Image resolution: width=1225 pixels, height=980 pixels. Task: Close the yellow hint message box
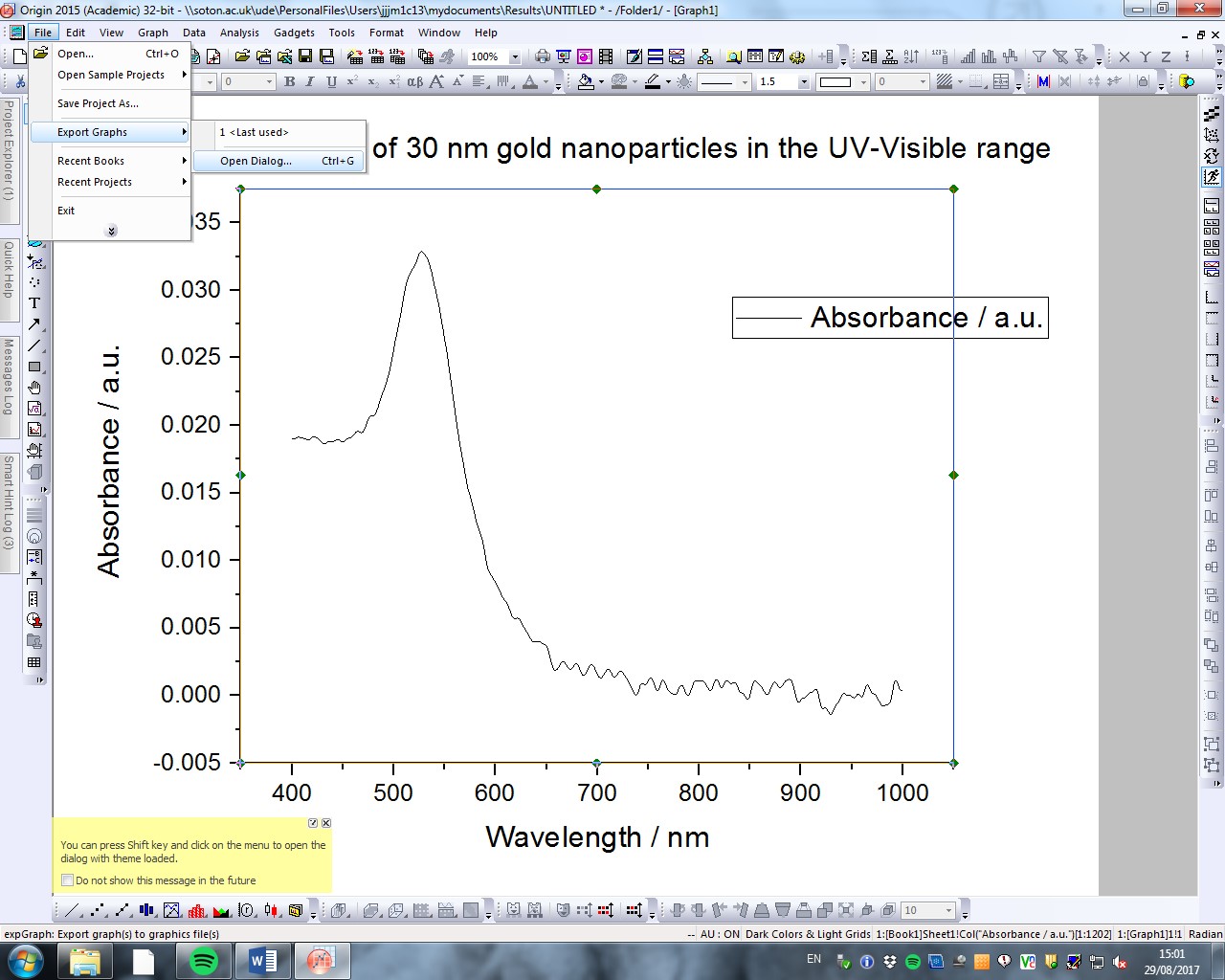326,823
